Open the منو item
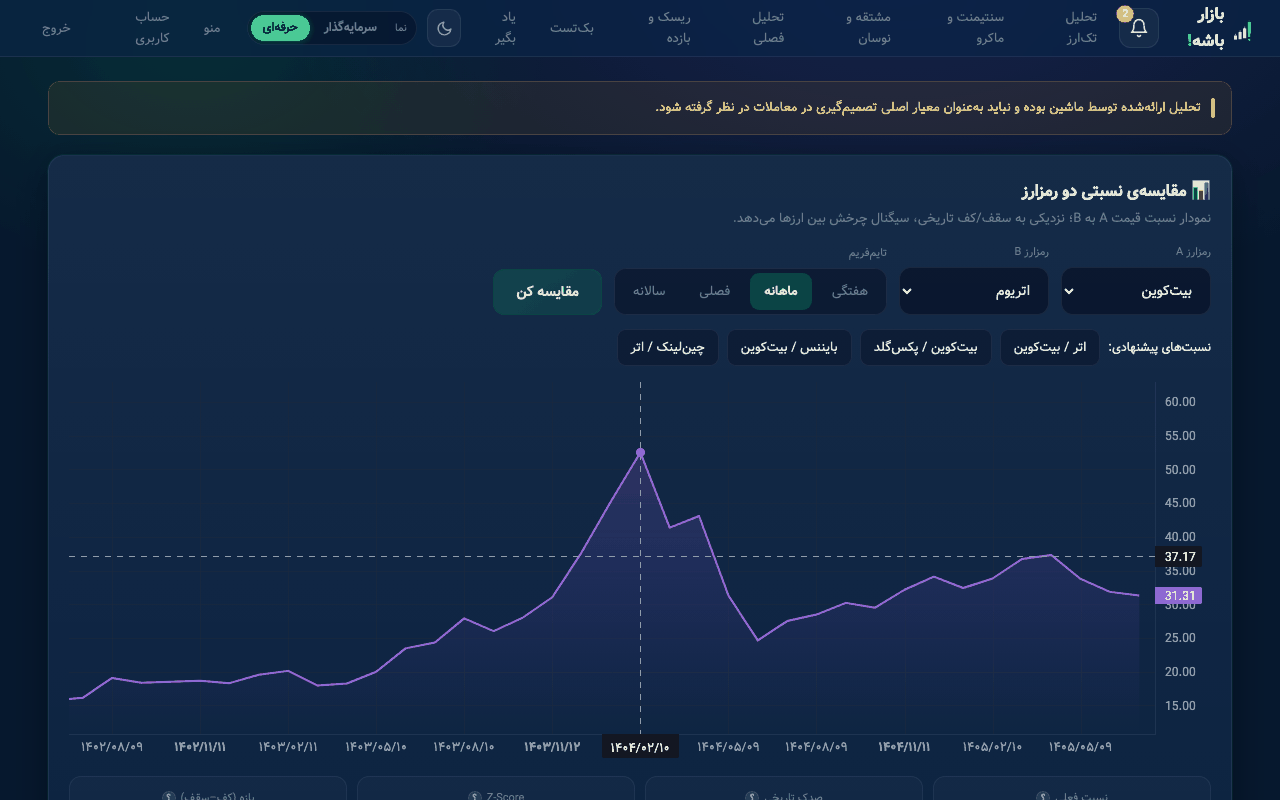This screenshot has height=800, width=1280. pos(212,28)
